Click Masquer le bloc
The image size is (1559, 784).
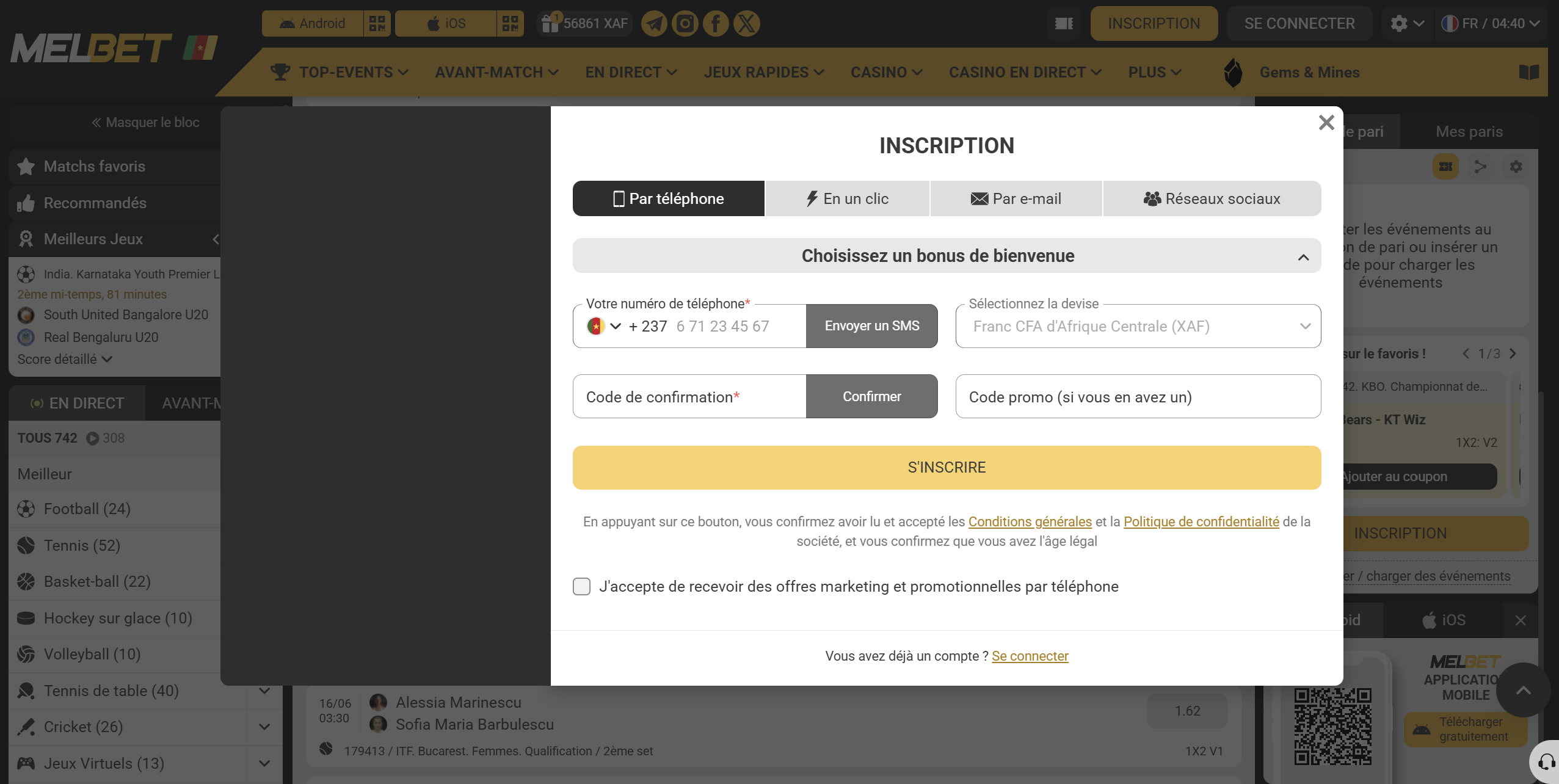pos(145,123)
